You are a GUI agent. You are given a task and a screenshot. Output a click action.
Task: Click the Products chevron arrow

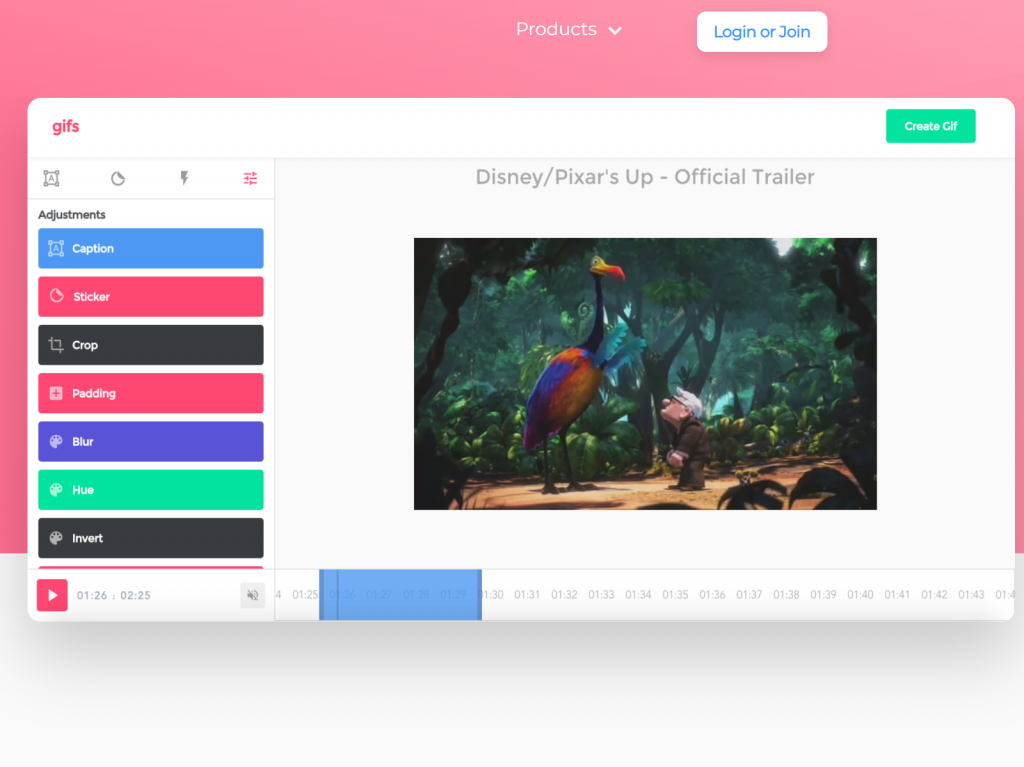(615, 31)
